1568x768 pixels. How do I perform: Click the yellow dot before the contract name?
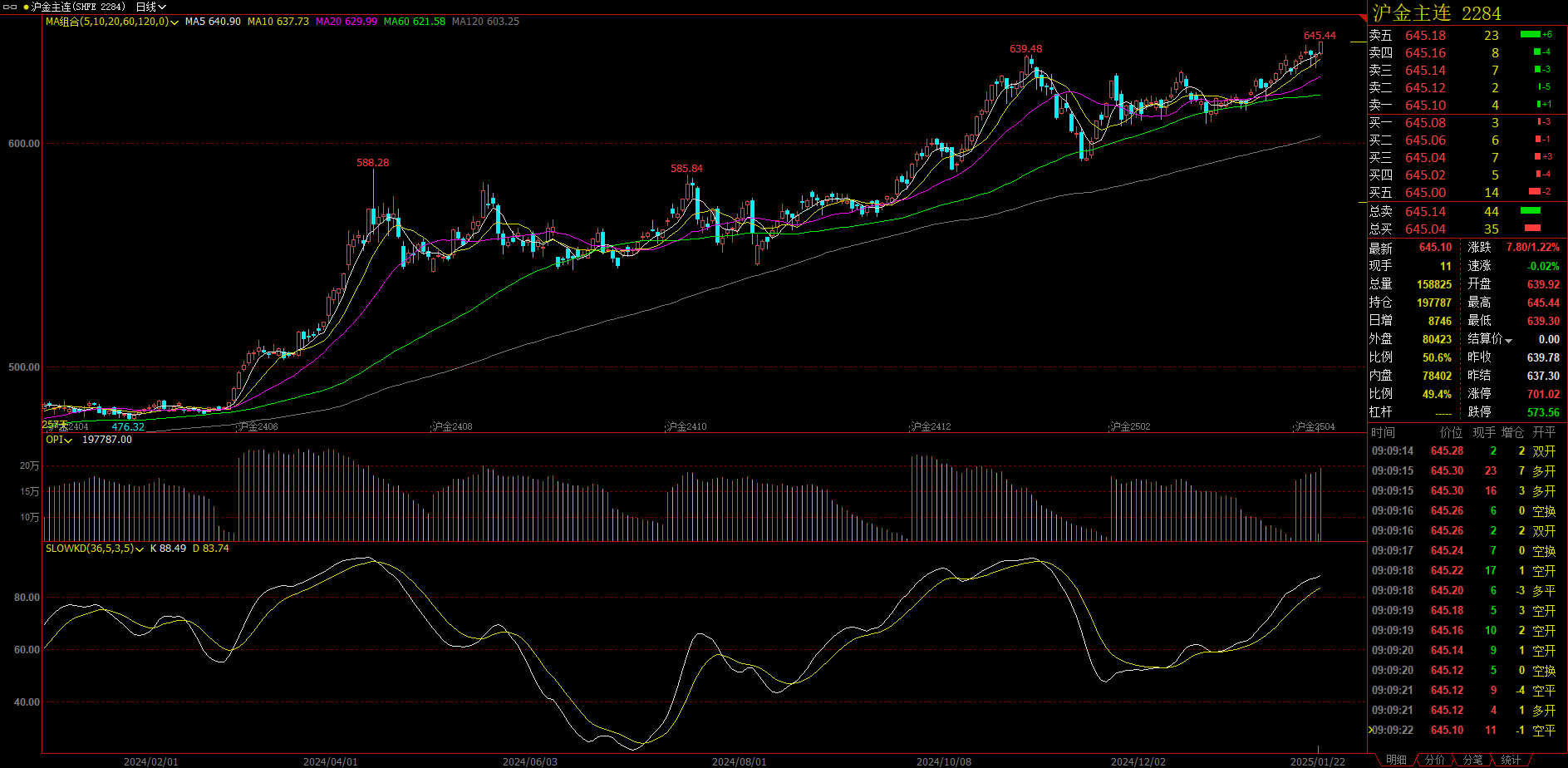(26, 7)
